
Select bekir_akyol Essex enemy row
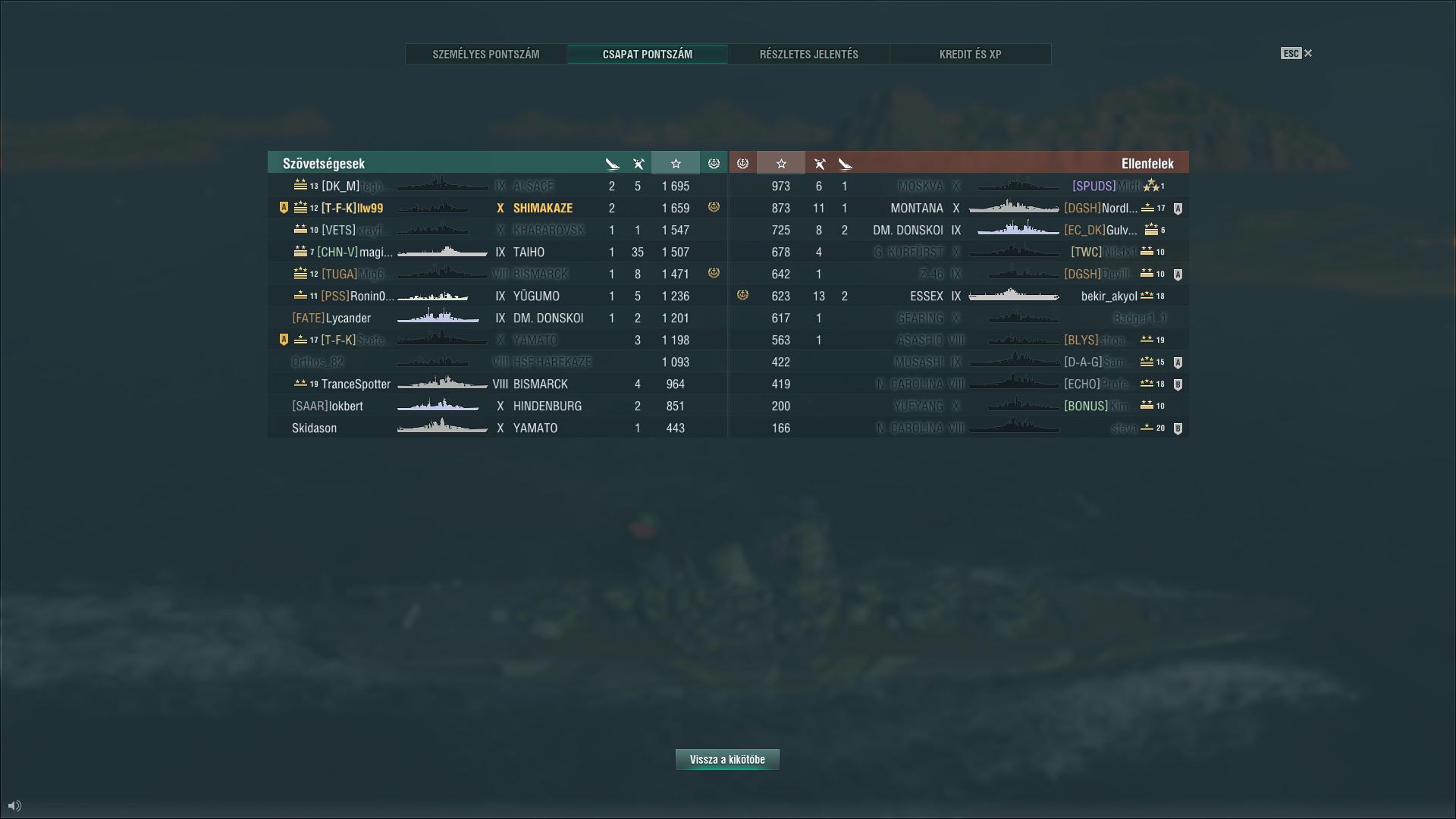click(959, 296)
